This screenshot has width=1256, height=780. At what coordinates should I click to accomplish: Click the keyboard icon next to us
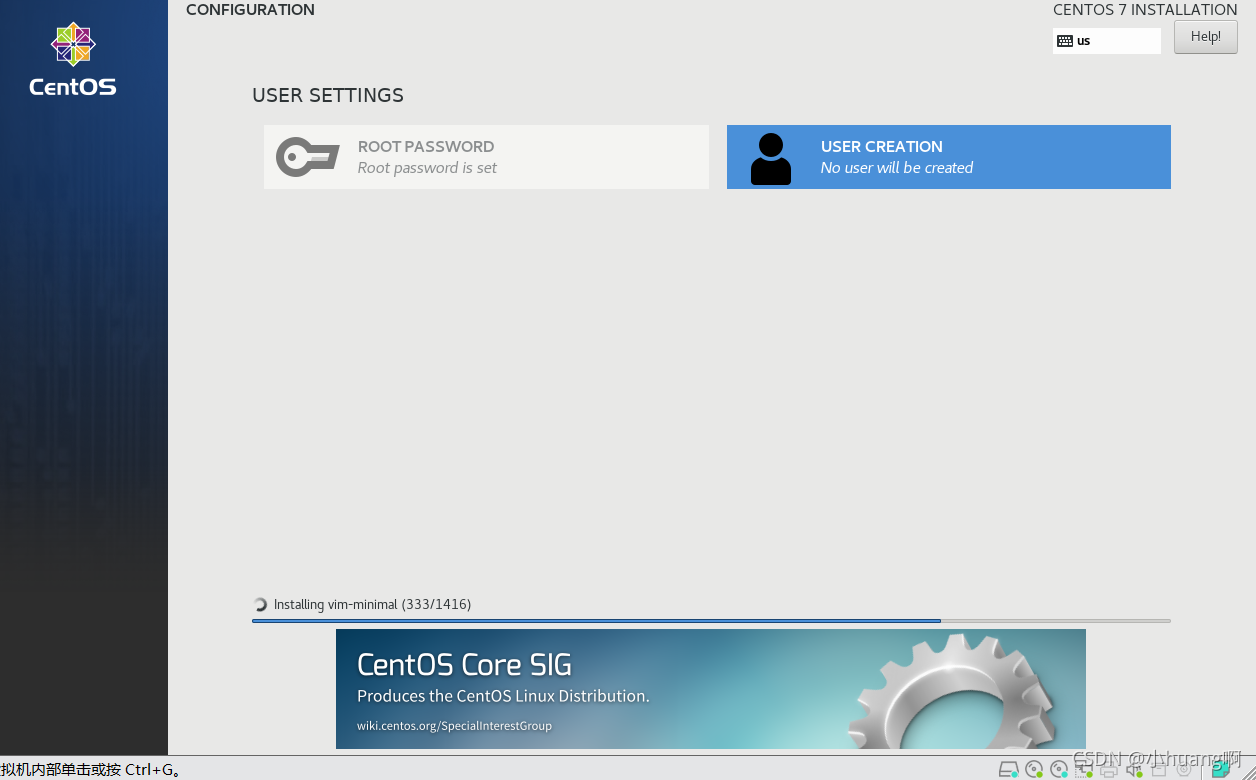[1065, 41]
